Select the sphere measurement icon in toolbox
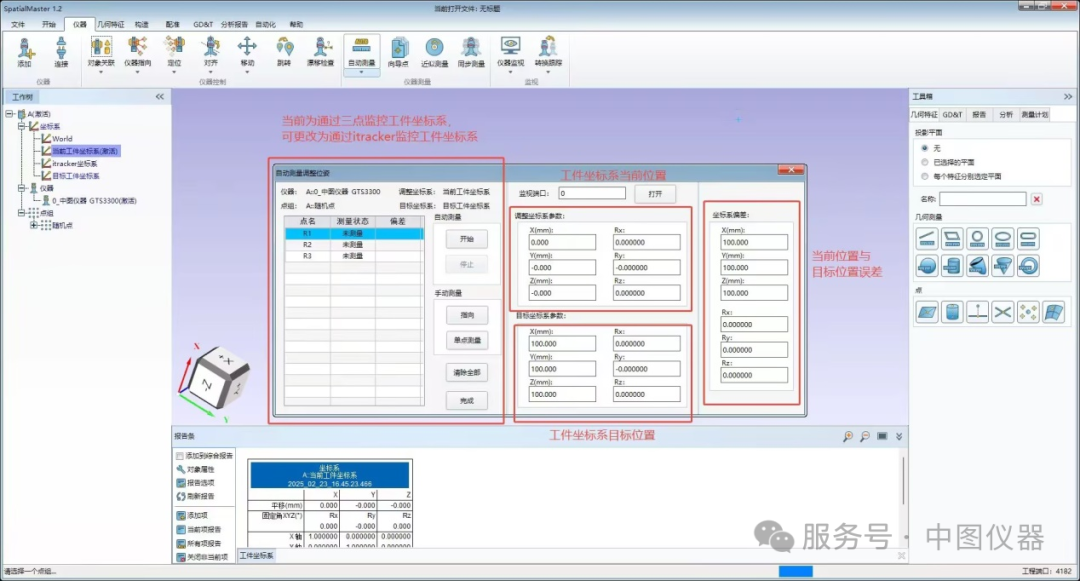 pyautogui.click(x=927, y=266)
